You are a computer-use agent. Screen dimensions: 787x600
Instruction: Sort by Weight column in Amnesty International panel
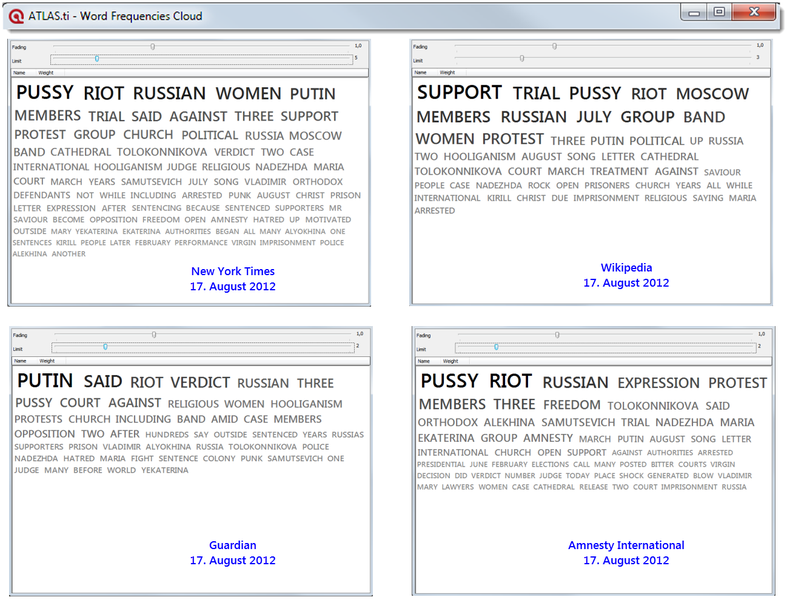(x=450, y=361)
